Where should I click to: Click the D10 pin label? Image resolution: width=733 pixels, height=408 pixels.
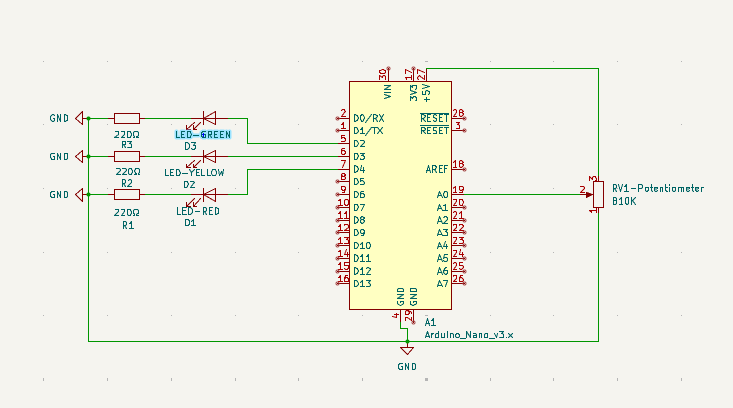tap(362, 246)
